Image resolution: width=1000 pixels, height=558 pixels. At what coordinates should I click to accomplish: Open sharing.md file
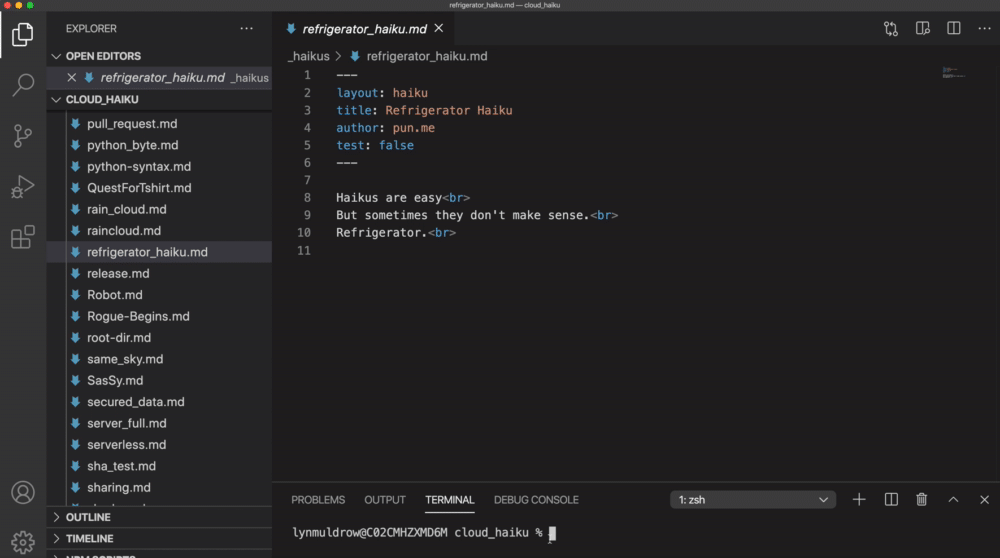(x=159, y=487)
